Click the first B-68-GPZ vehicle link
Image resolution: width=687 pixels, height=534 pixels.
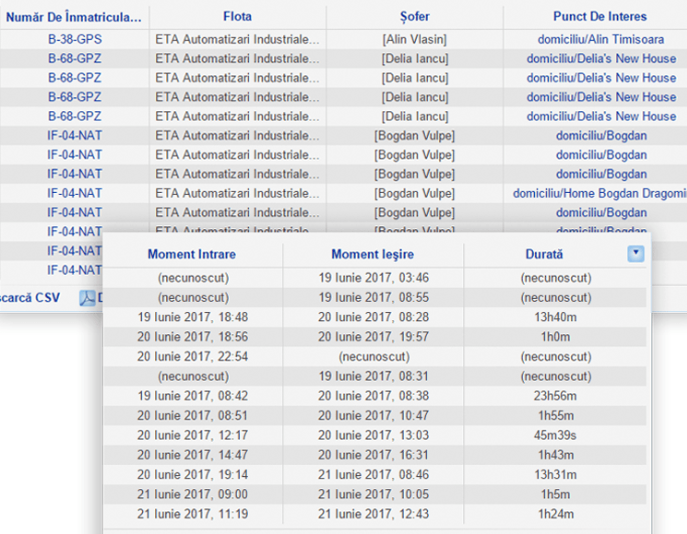74,58
